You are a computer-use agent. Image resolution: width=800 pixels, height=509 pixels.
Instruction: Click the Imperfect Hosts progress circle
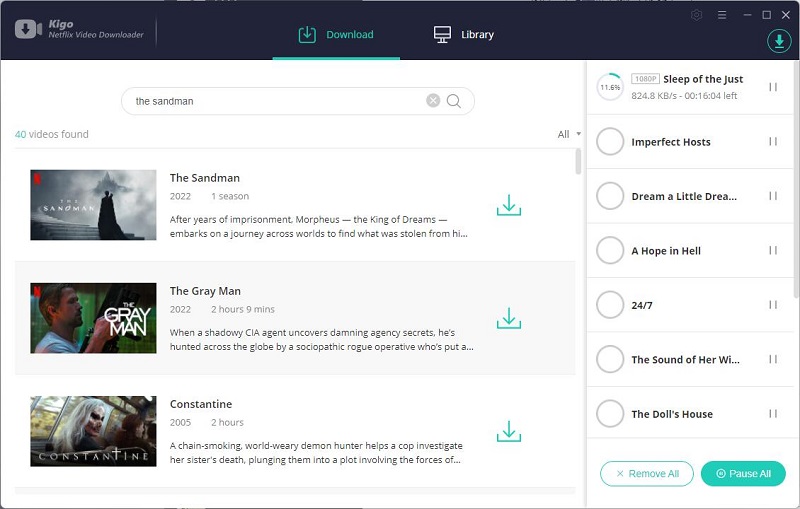coord(610,141)
